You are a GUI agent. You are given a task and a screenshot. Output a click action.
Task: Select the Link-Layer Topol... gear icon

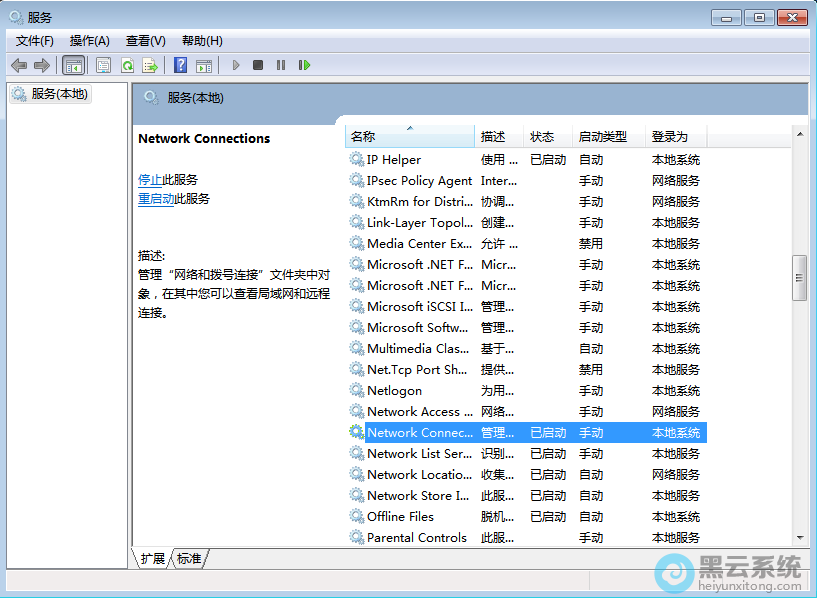[356, 222]
